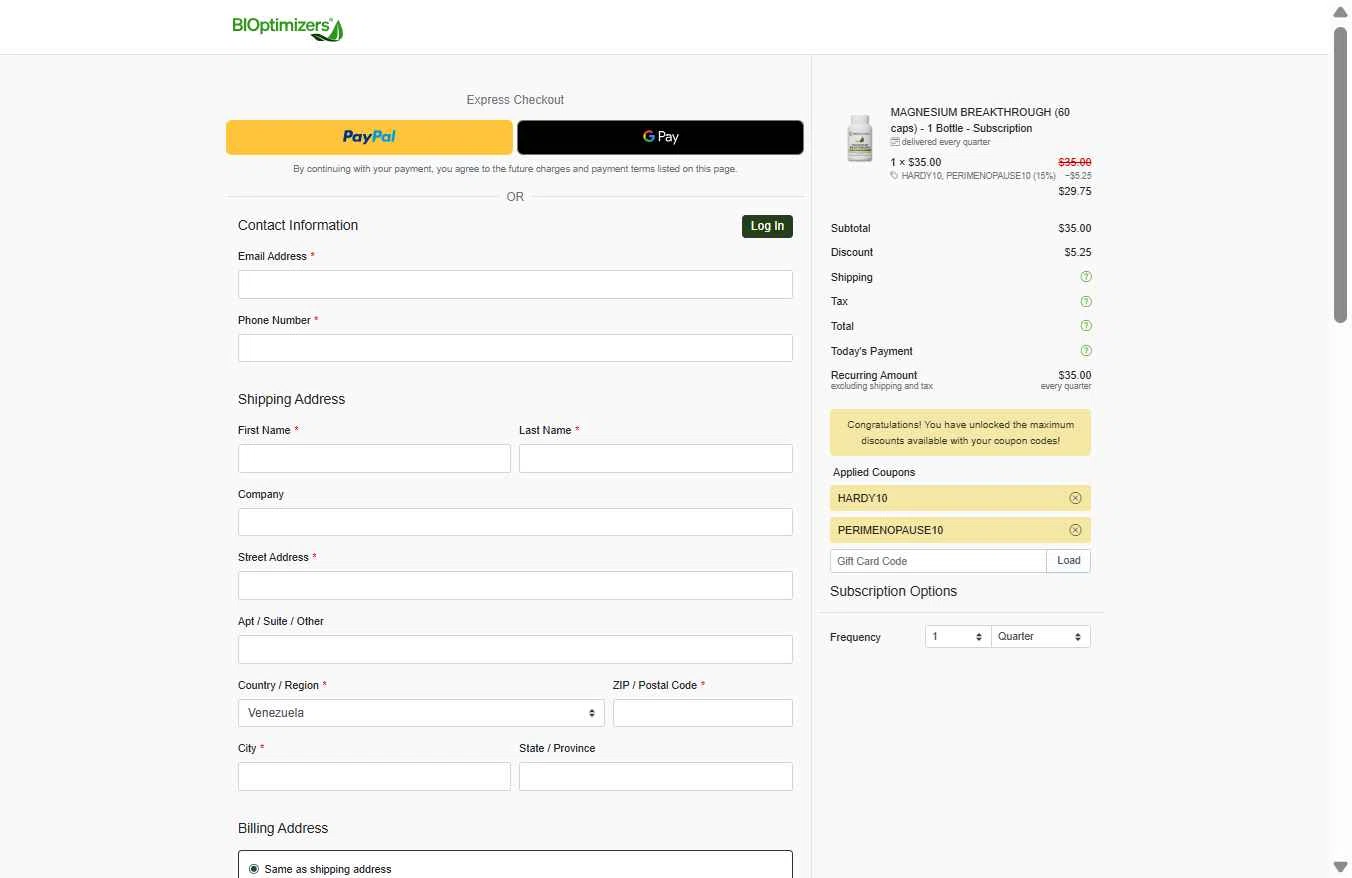Click the BIOptimizers logo
The image size is (1352, 878).
click(288, 28)
